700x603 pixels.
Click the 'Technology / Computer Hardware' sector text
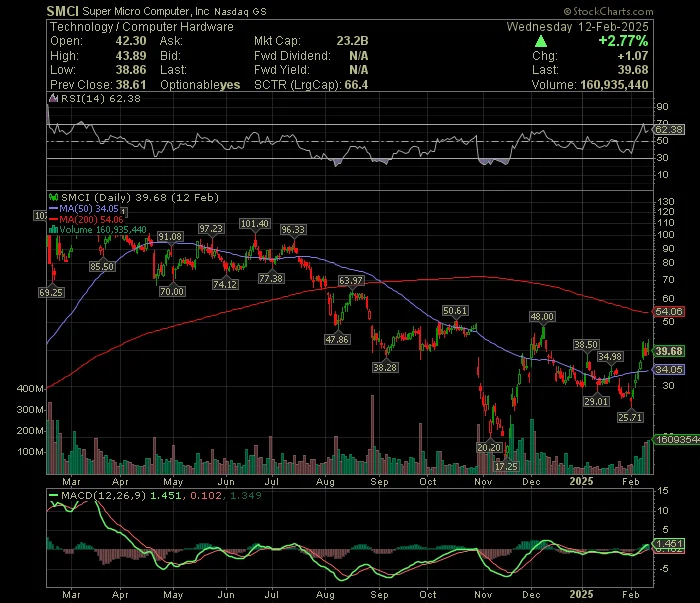tap(142, 27)
